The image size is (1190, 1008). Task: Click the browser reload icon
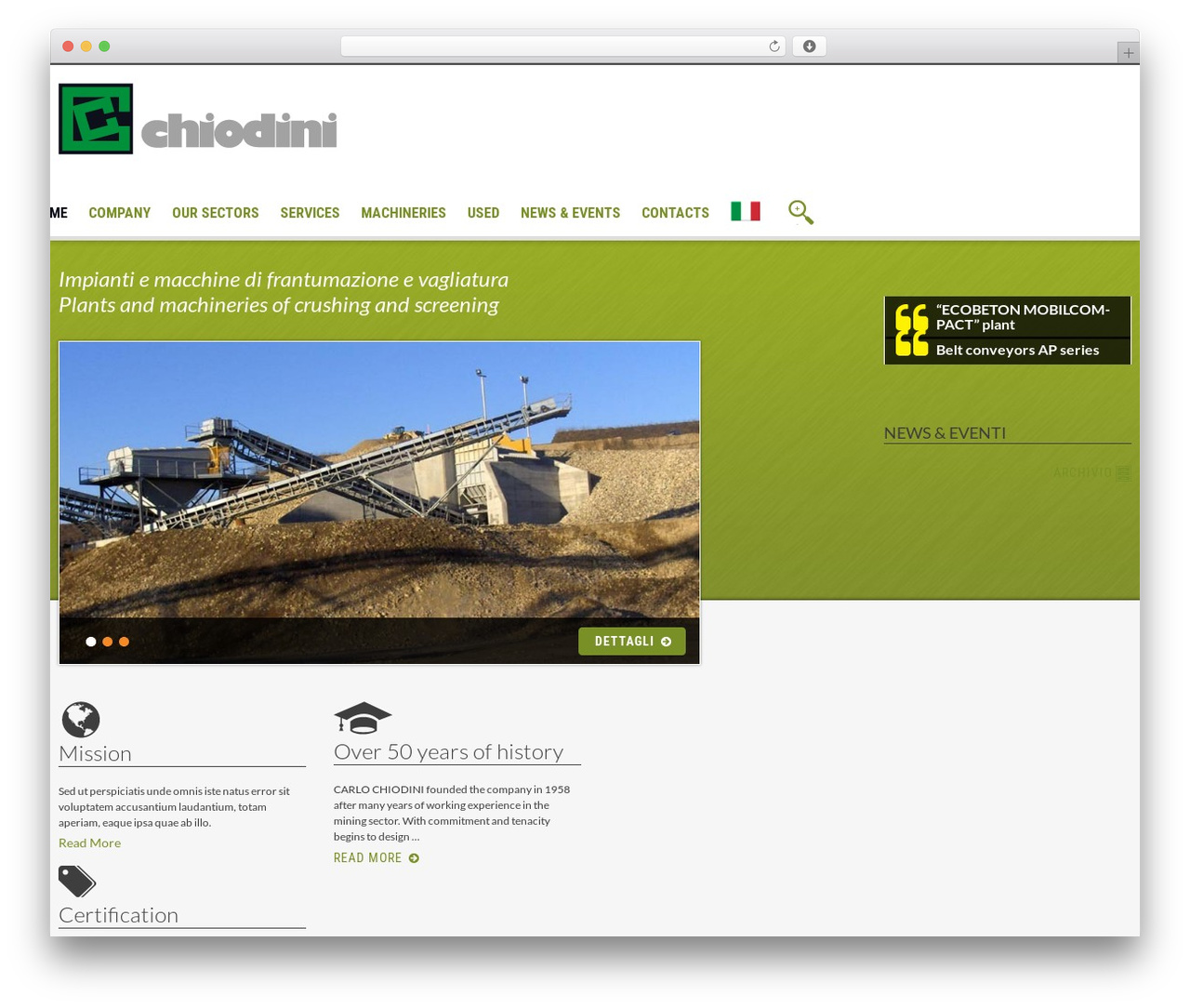773,46
